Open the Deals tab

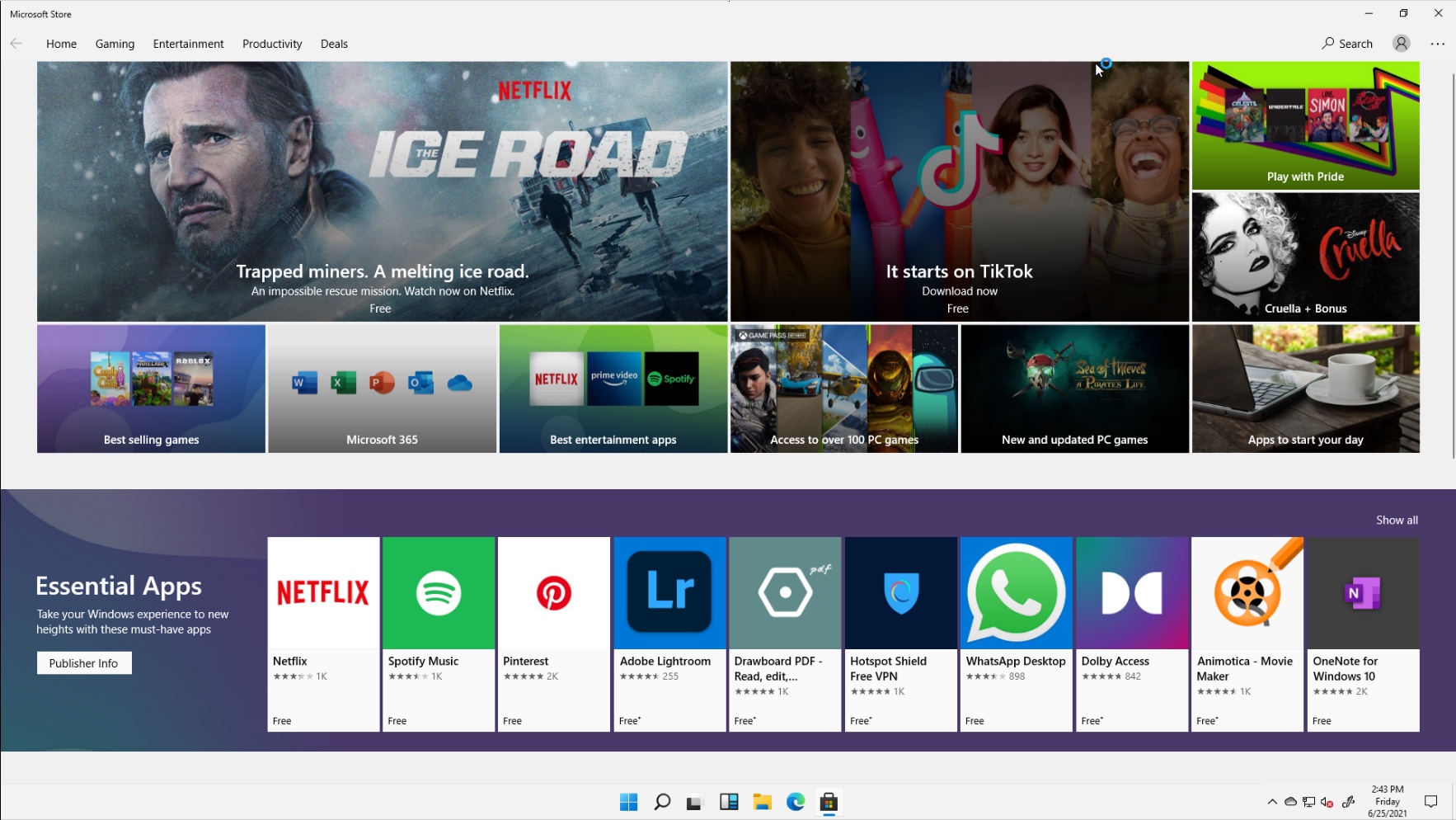pyautogui.click(x=334, y=44)
